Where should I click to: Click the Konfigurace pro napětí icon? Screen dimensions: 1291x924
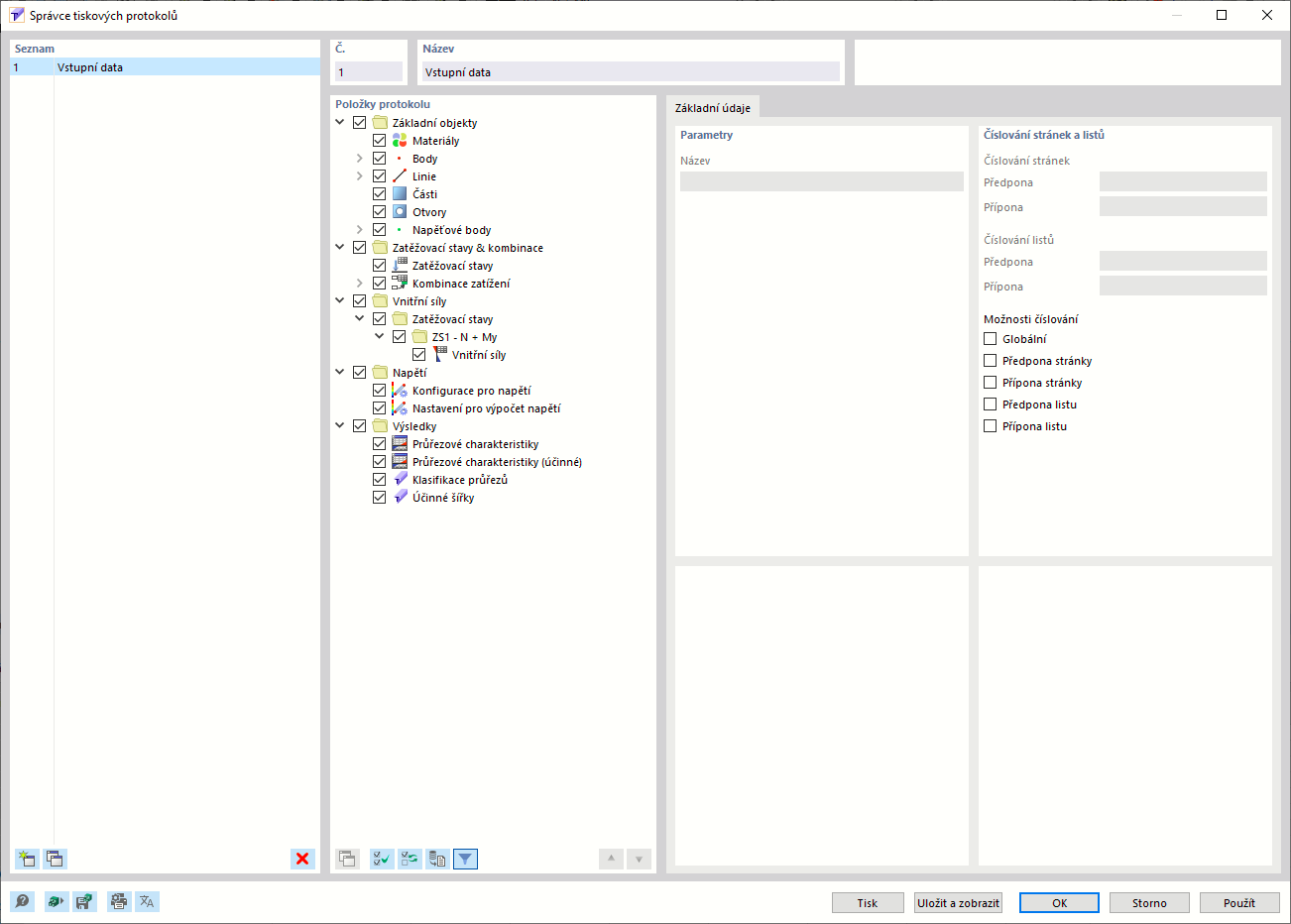(x=400, y=391)
